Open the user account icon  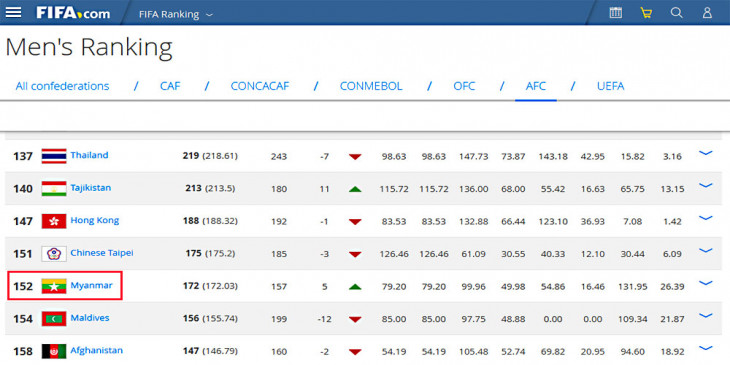[x=707, y=13]
